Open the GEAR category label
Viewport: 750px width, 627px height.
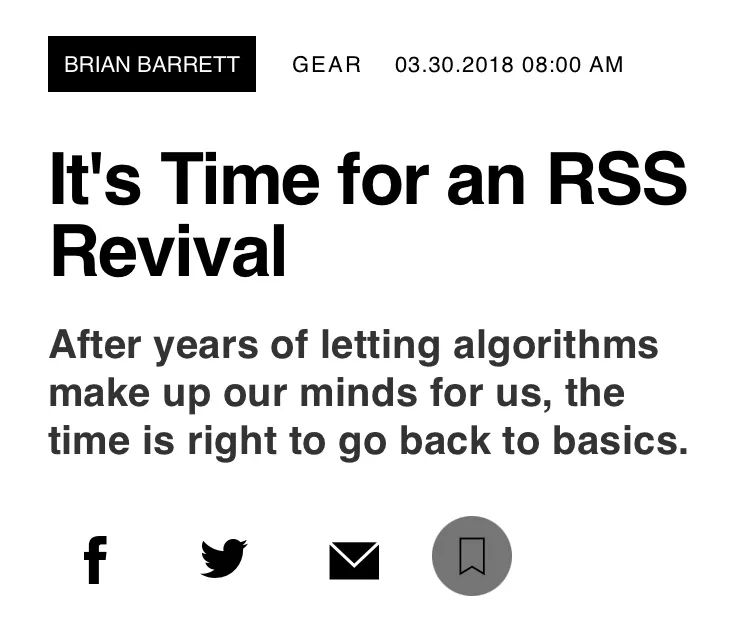click(327, 65)
